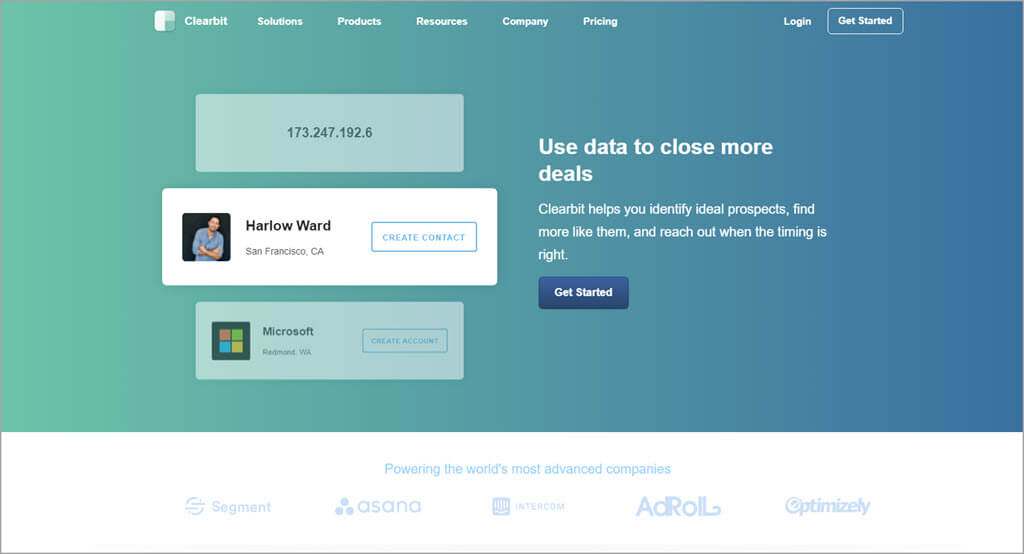Open the Solutions menu
The height and width of the screenshot is (554, 1024).
pyautogui.click(x=280, y=21)
